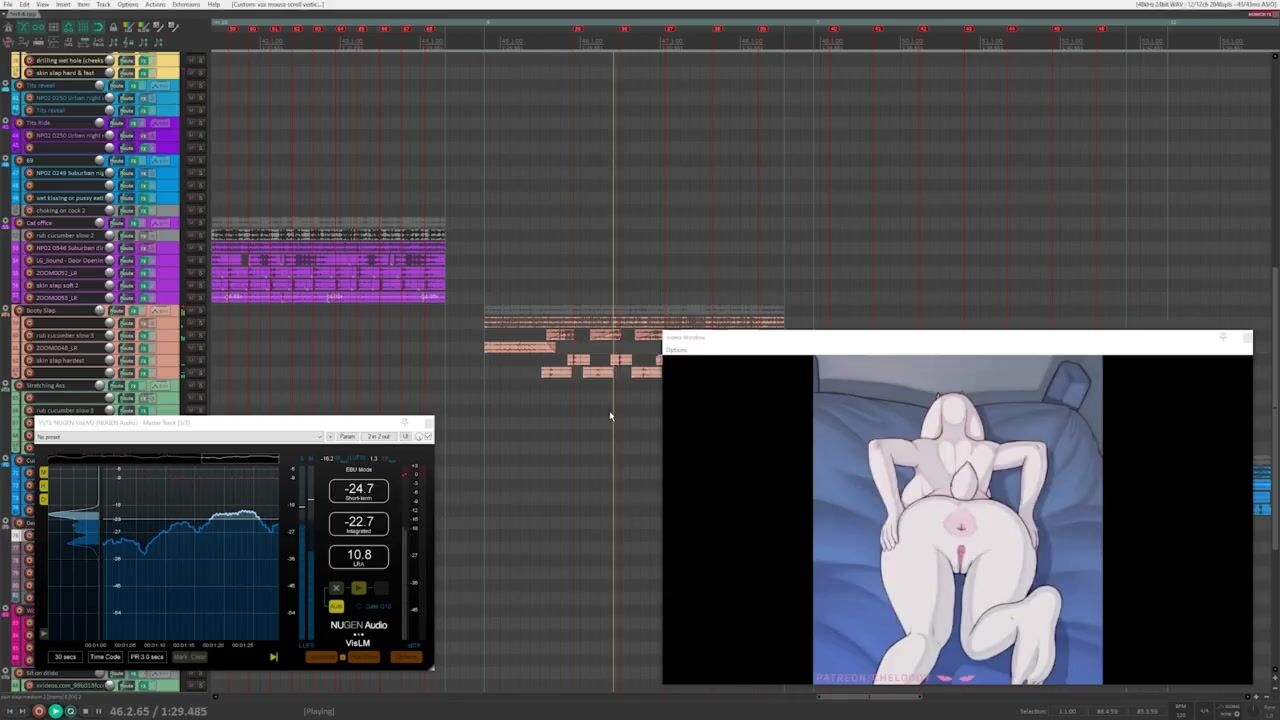
Task: Click the Param button in VisLM
Action: point(347,437)
